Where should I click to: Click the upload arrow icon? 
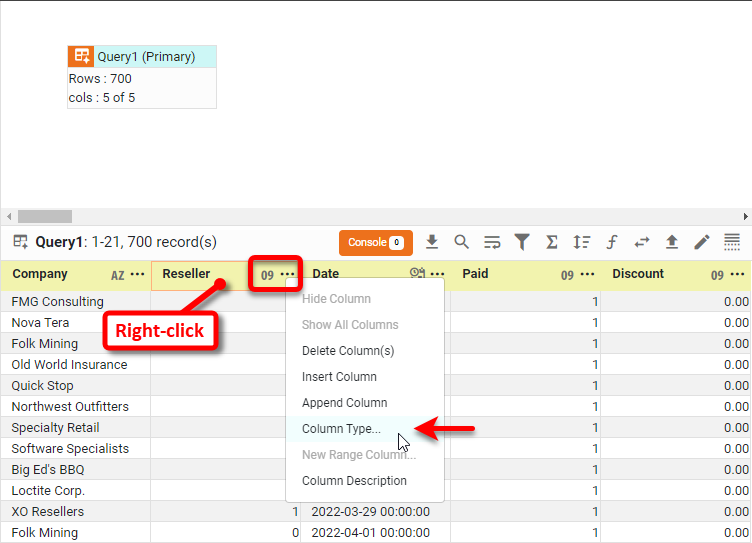672,242
